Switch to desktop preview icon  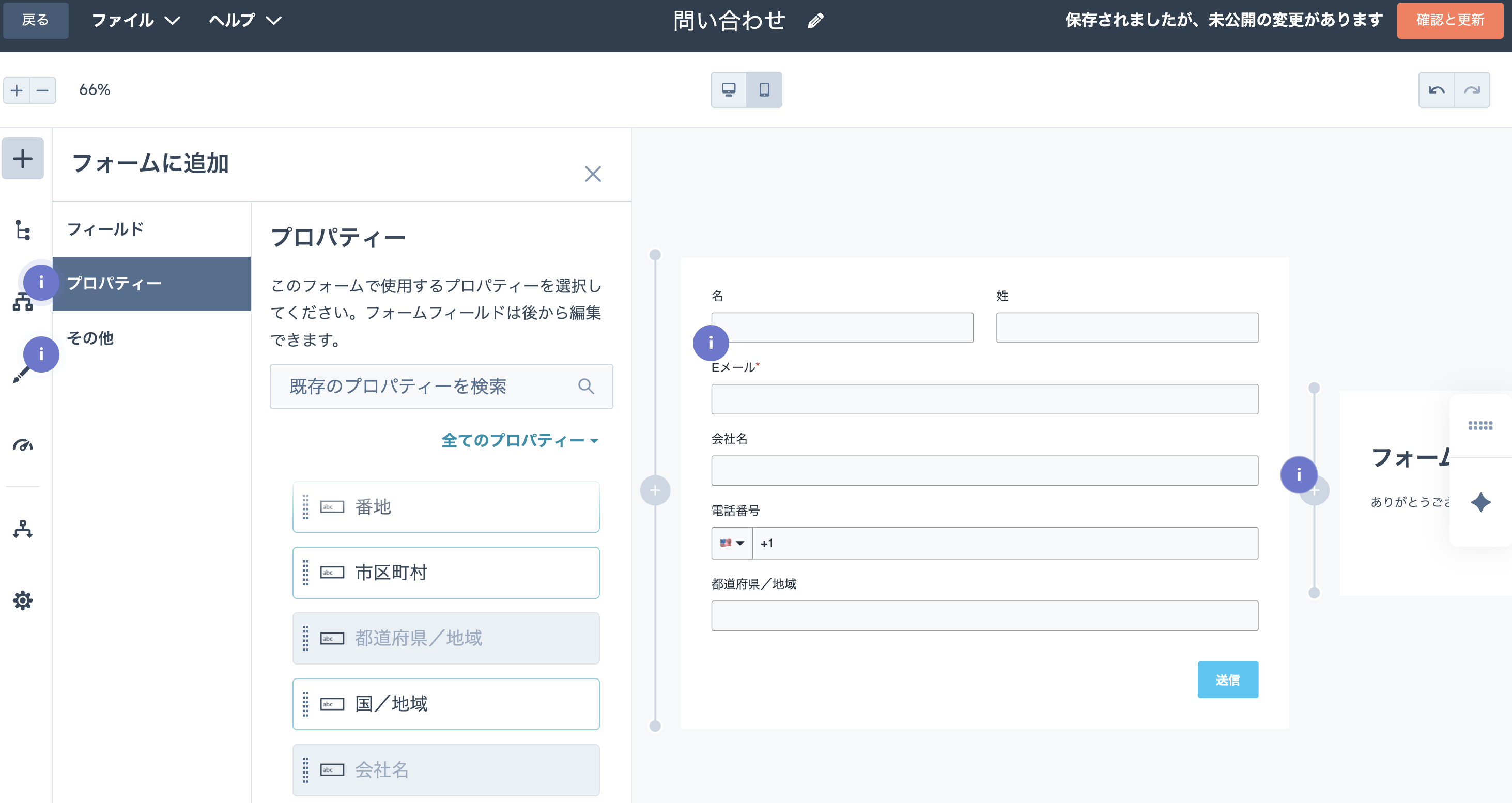tap(729, 90)
